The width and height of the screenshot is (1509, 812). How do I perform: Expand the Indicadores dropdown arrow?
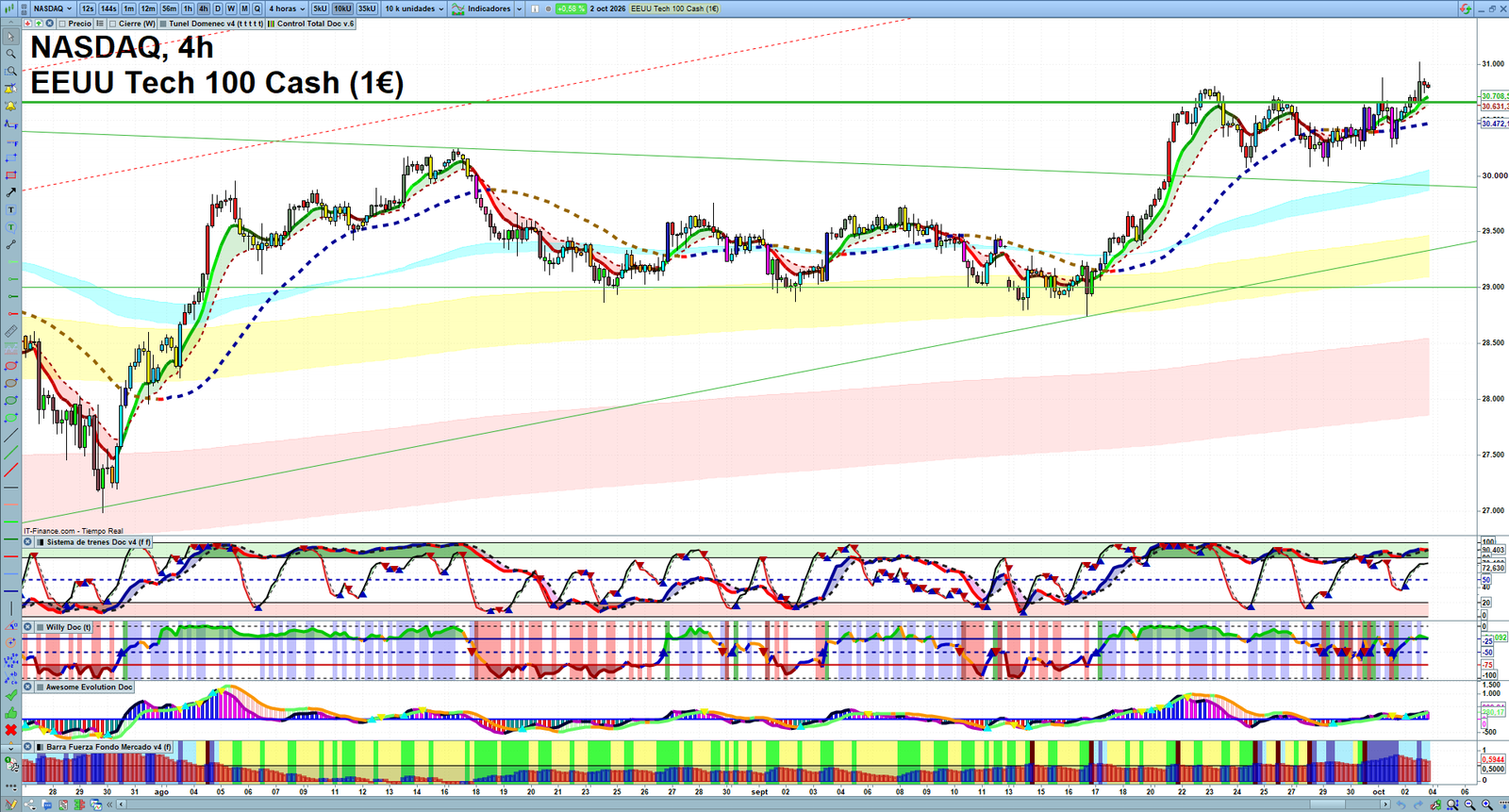pos(520,8)
